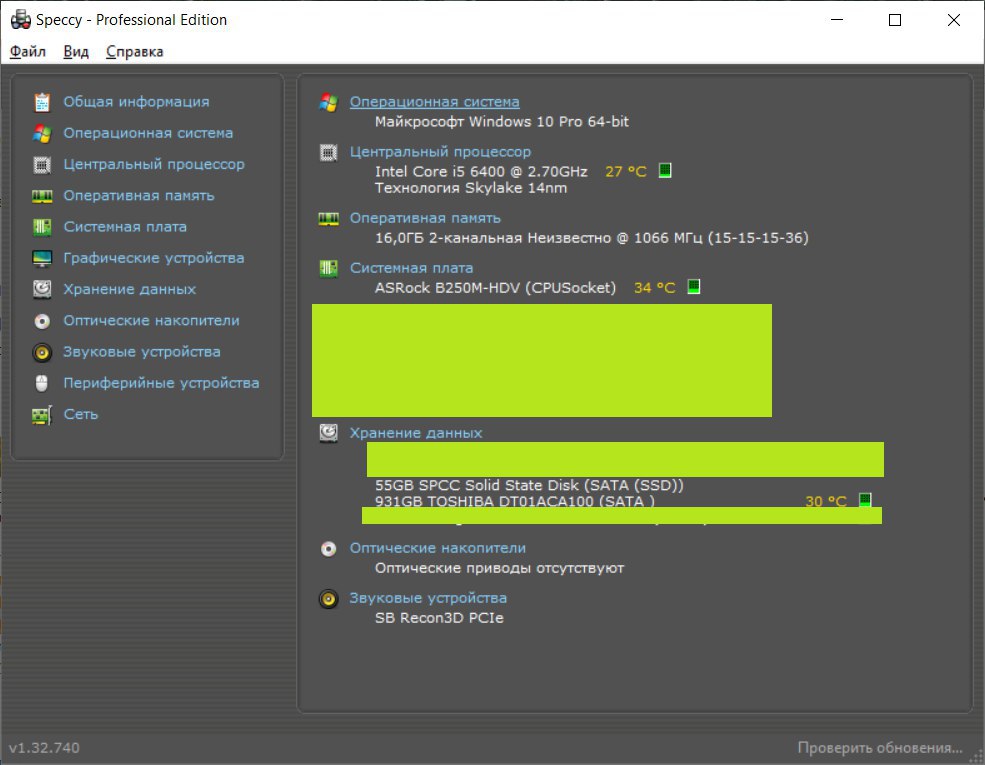985x765 pixels.
Task: Click sidebar Звуковые устройства speaker icon
Action: click(42, 352)
